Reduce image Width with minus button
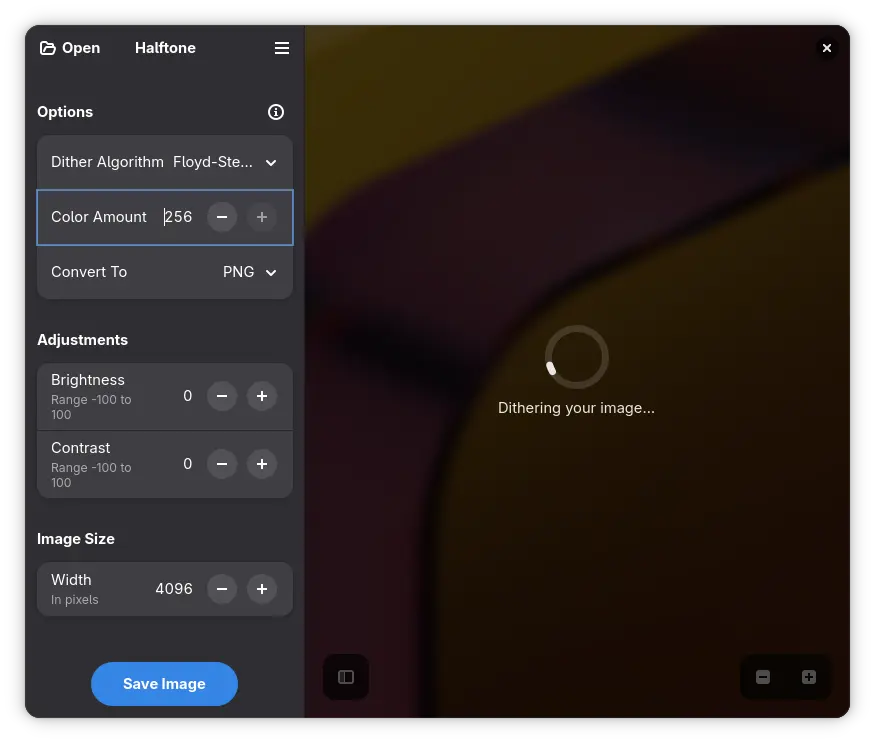The width and height of the screenshot is (875, 743). point(222,589)
